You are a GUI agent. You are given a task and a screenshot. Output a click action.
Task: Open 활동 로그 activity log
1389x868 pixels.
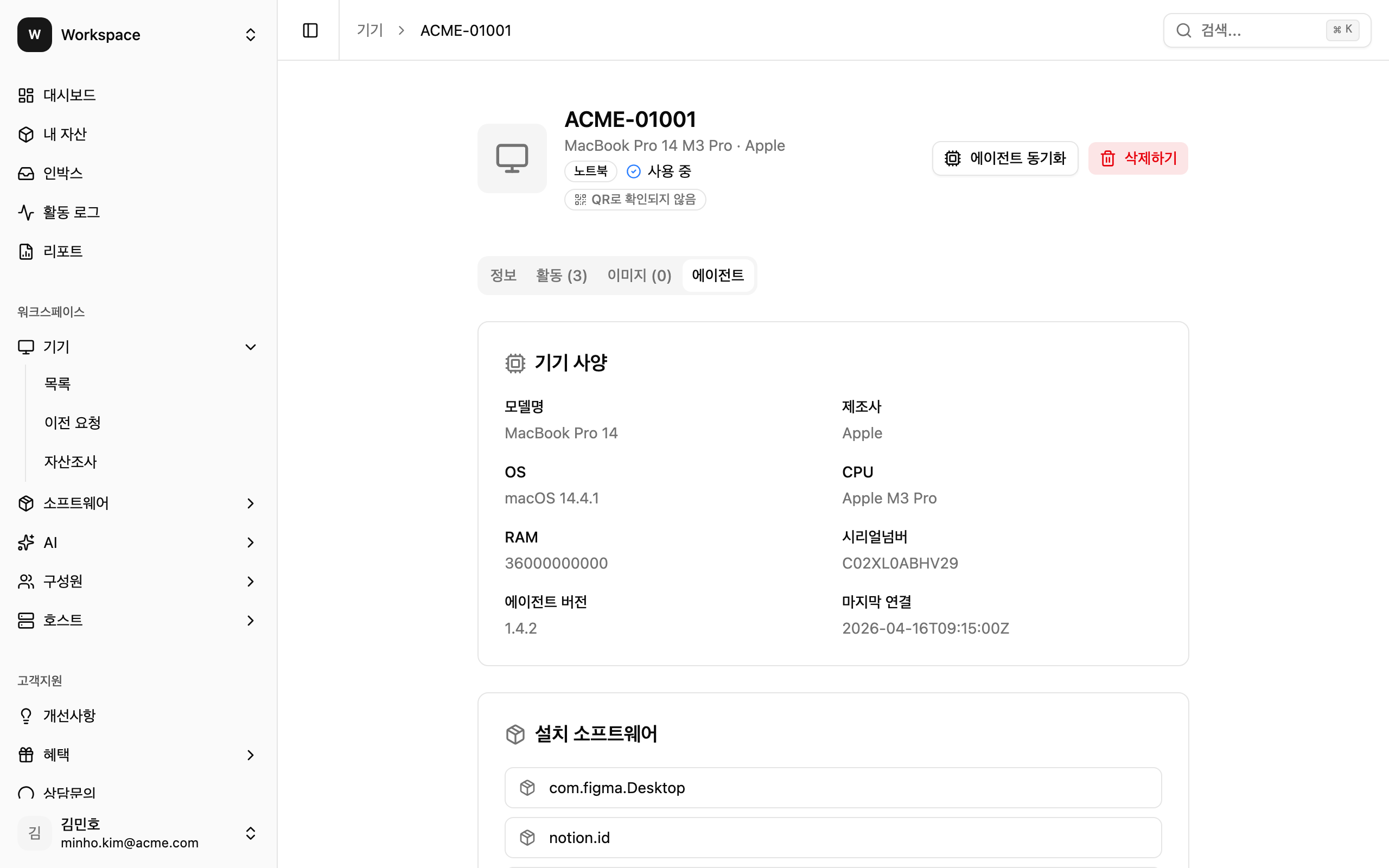71,213
